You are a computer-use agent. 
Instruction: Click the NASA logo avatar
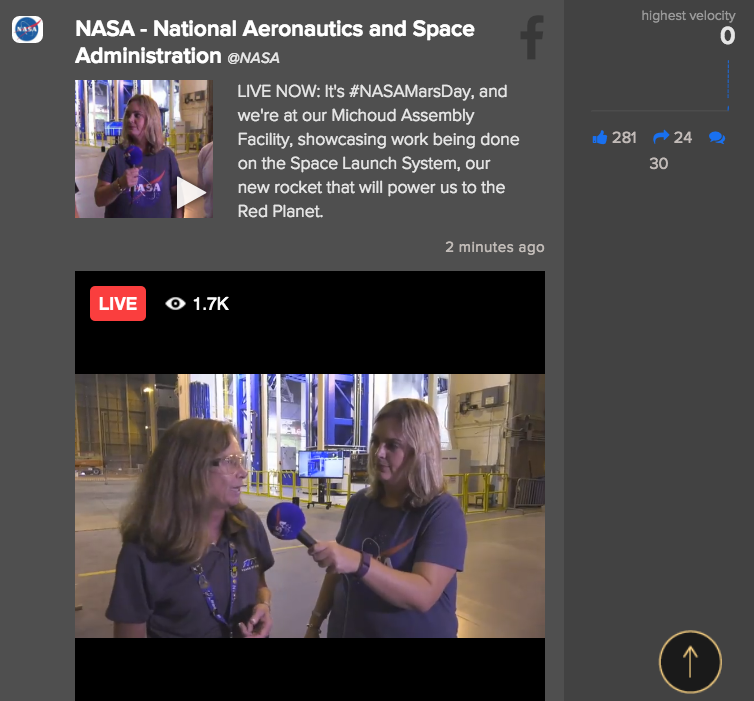coord(27,29)
